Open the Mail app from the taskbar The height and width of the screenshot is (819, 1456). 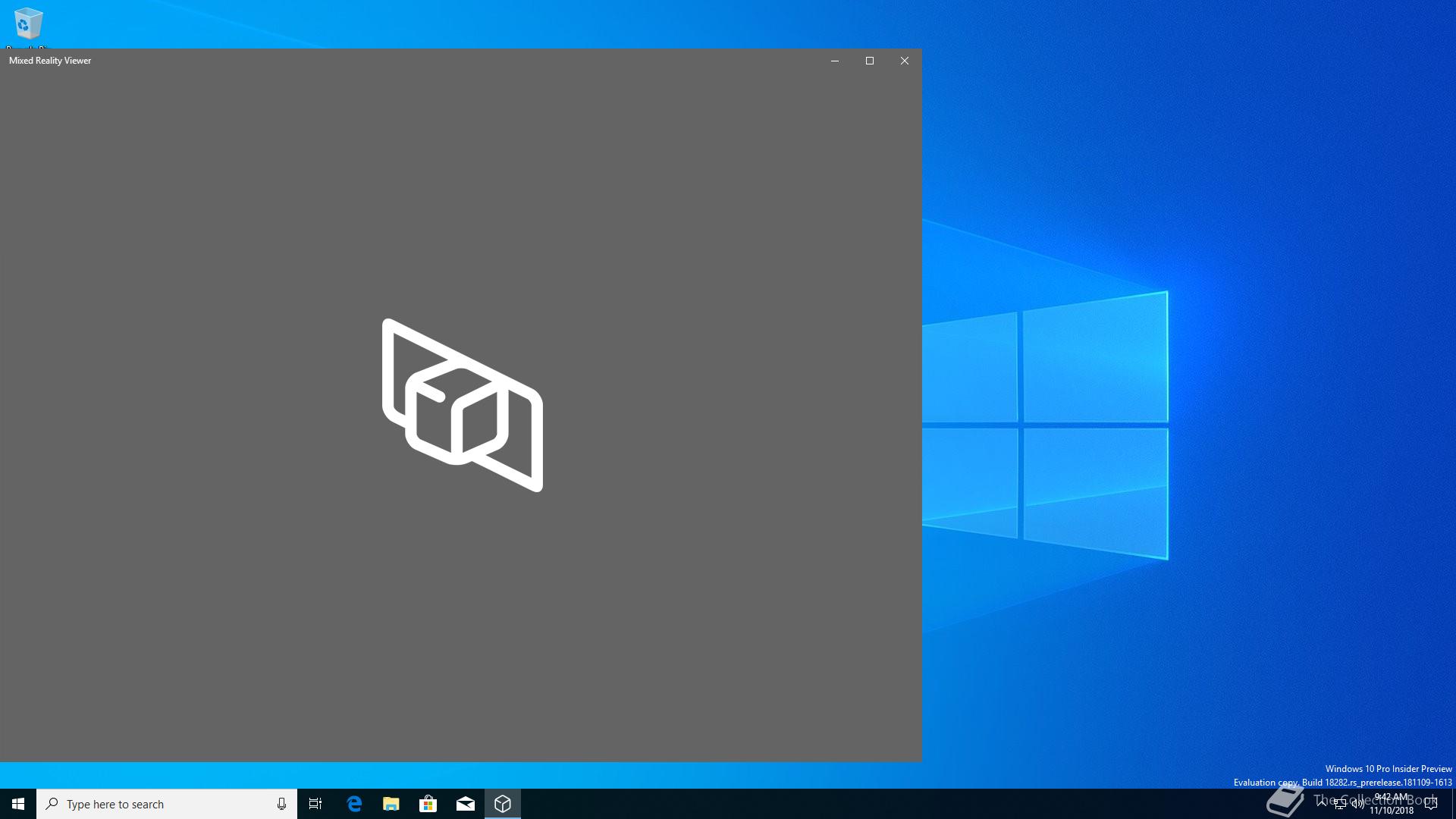pos(466,804)
